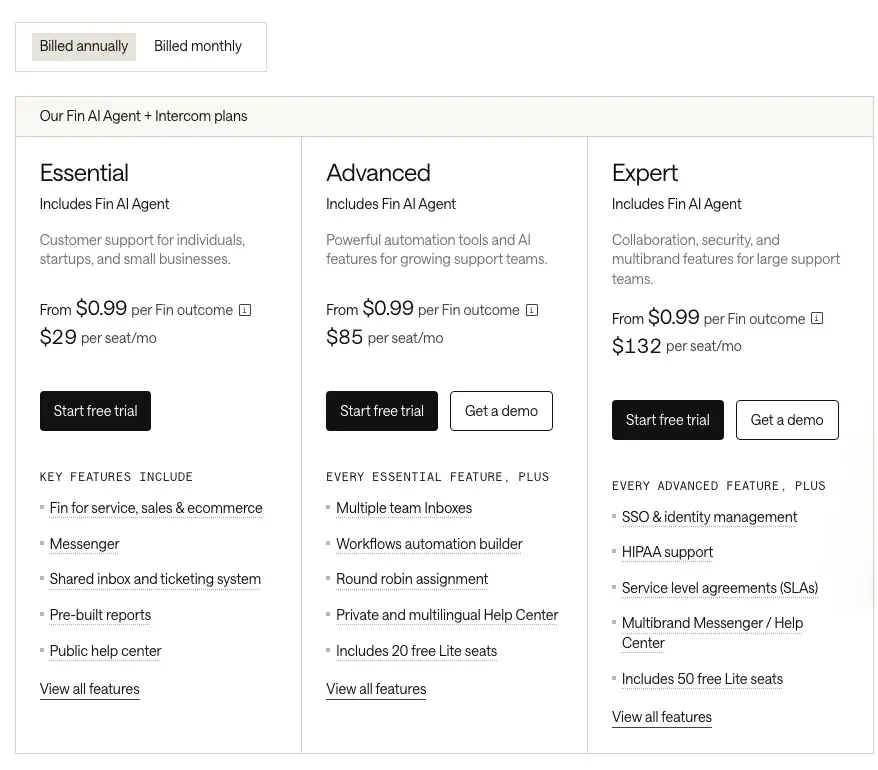Click the '$85' per seat price
878x770 pixels.
tap(344, 337)
